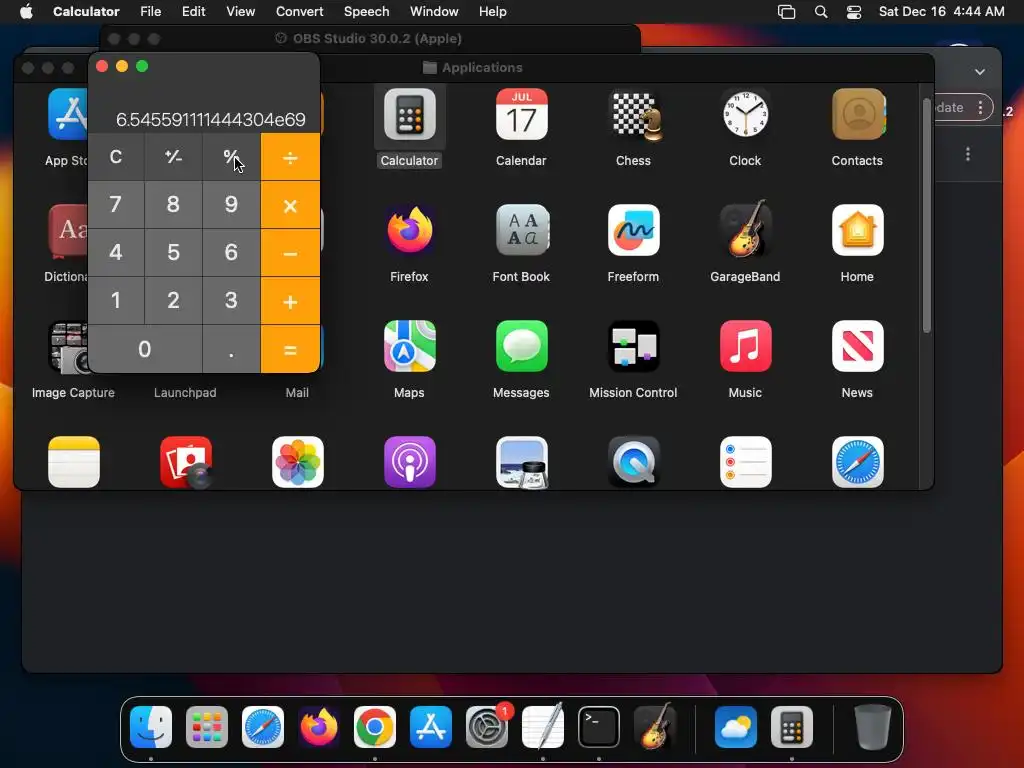
Task: Open Safari in the Applications window
Action: pyautogui.click(x=857, y=462)
